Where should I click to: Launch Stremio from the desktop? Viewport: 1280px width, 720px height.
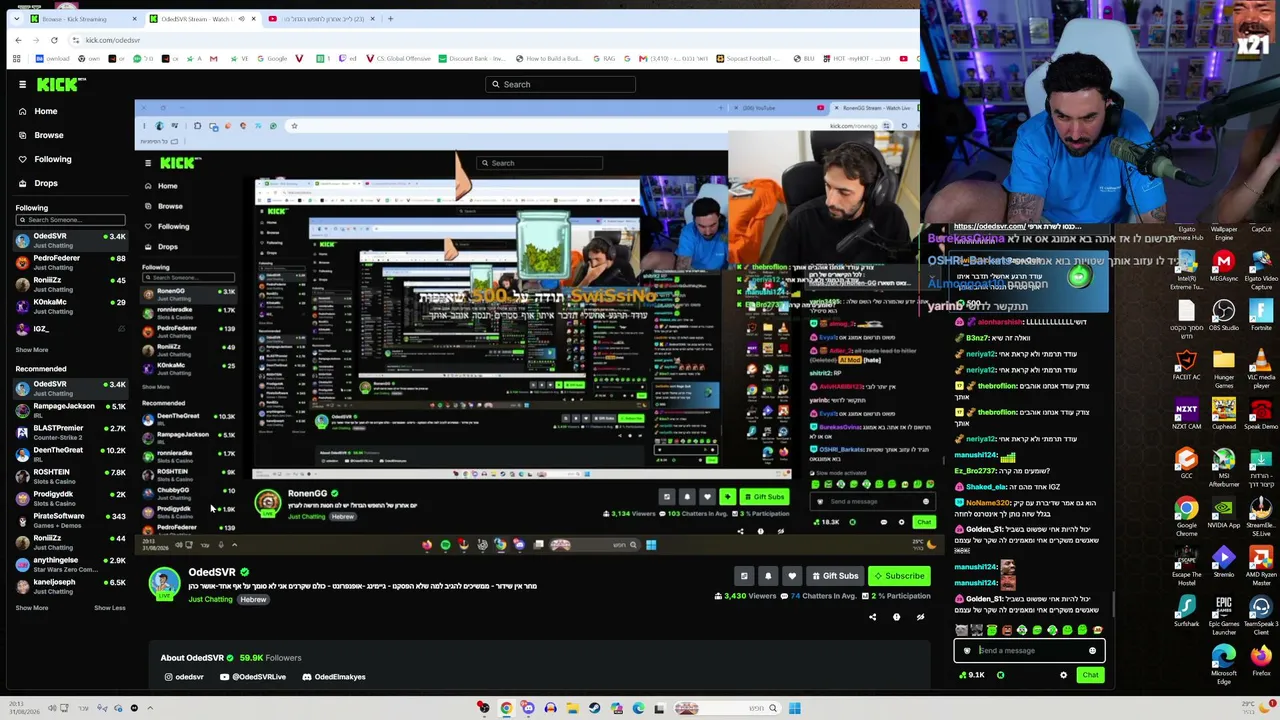[x=1224, y=562]
